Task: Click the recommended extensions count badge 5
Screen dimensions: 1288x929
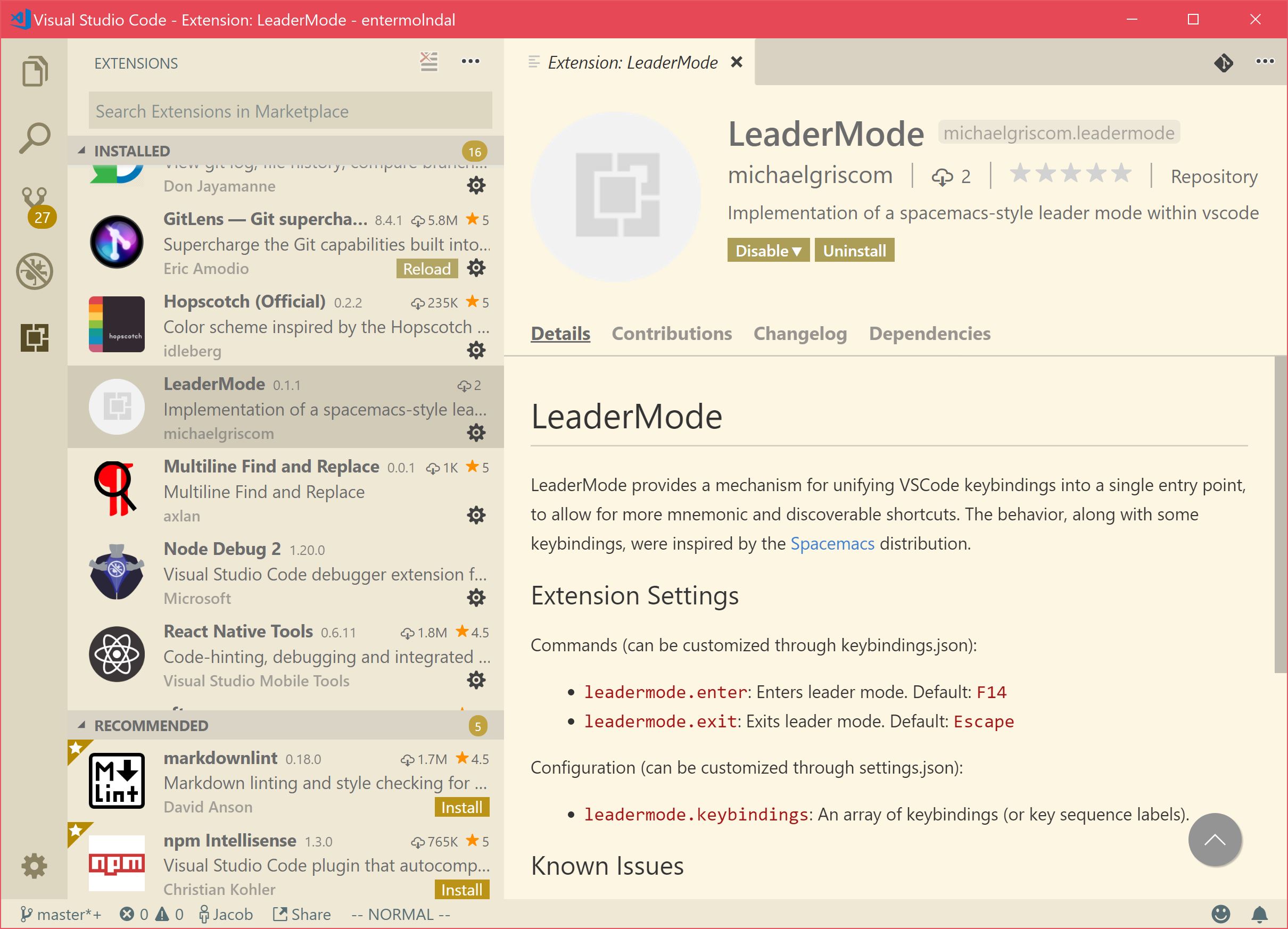Action: pyautogui.click(x=477, y=726)
